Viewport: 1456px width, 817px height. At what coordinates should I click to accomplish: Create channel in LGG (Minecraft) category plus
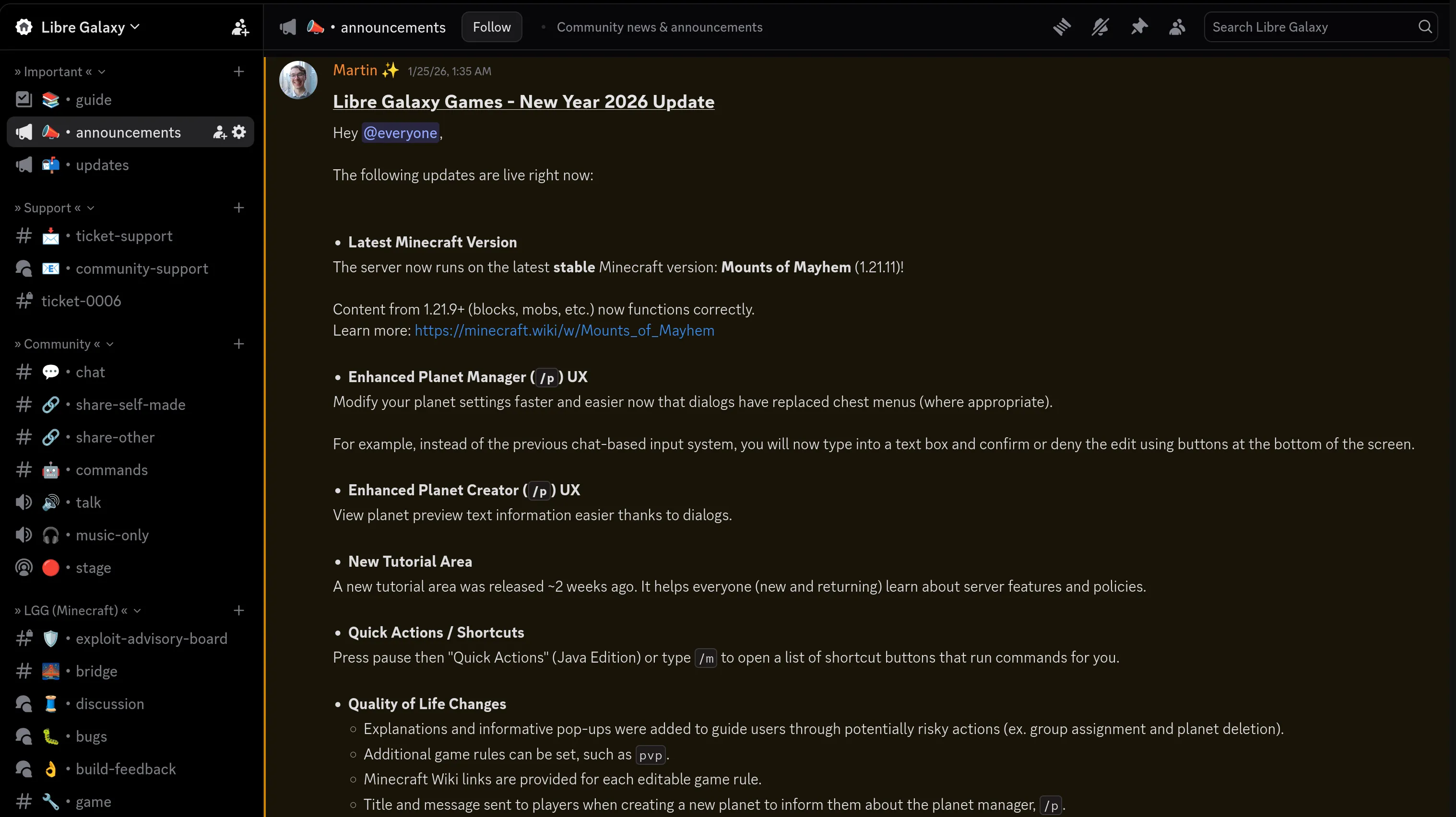point(239,610)
